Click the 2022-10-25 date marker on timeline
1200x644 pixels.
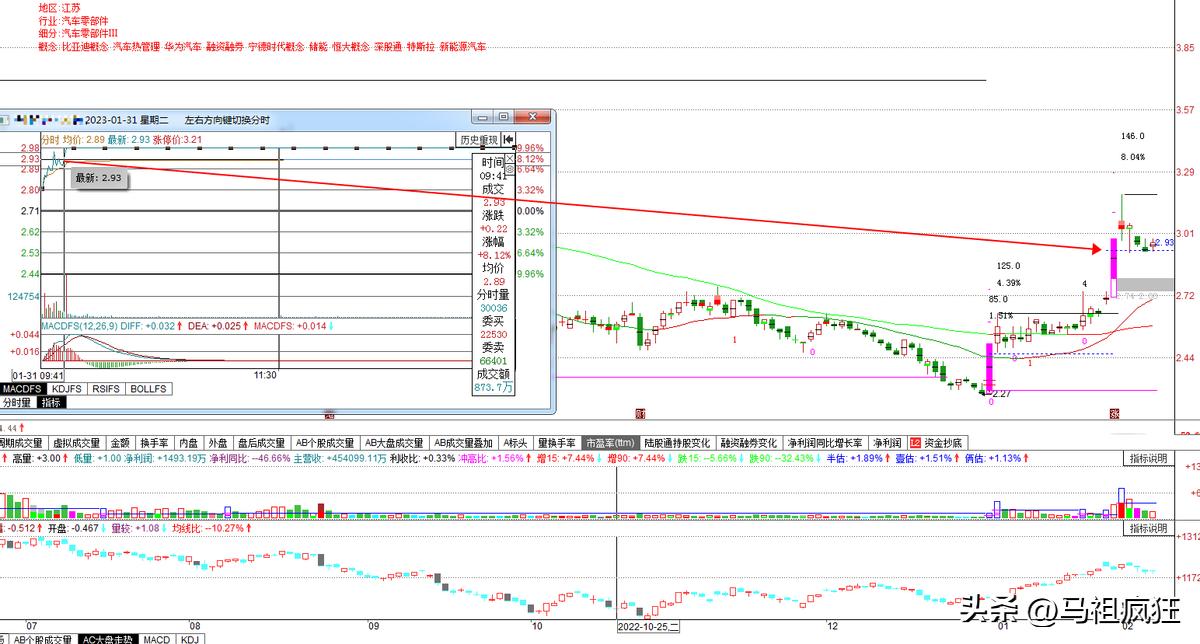[x=648, y=627]
